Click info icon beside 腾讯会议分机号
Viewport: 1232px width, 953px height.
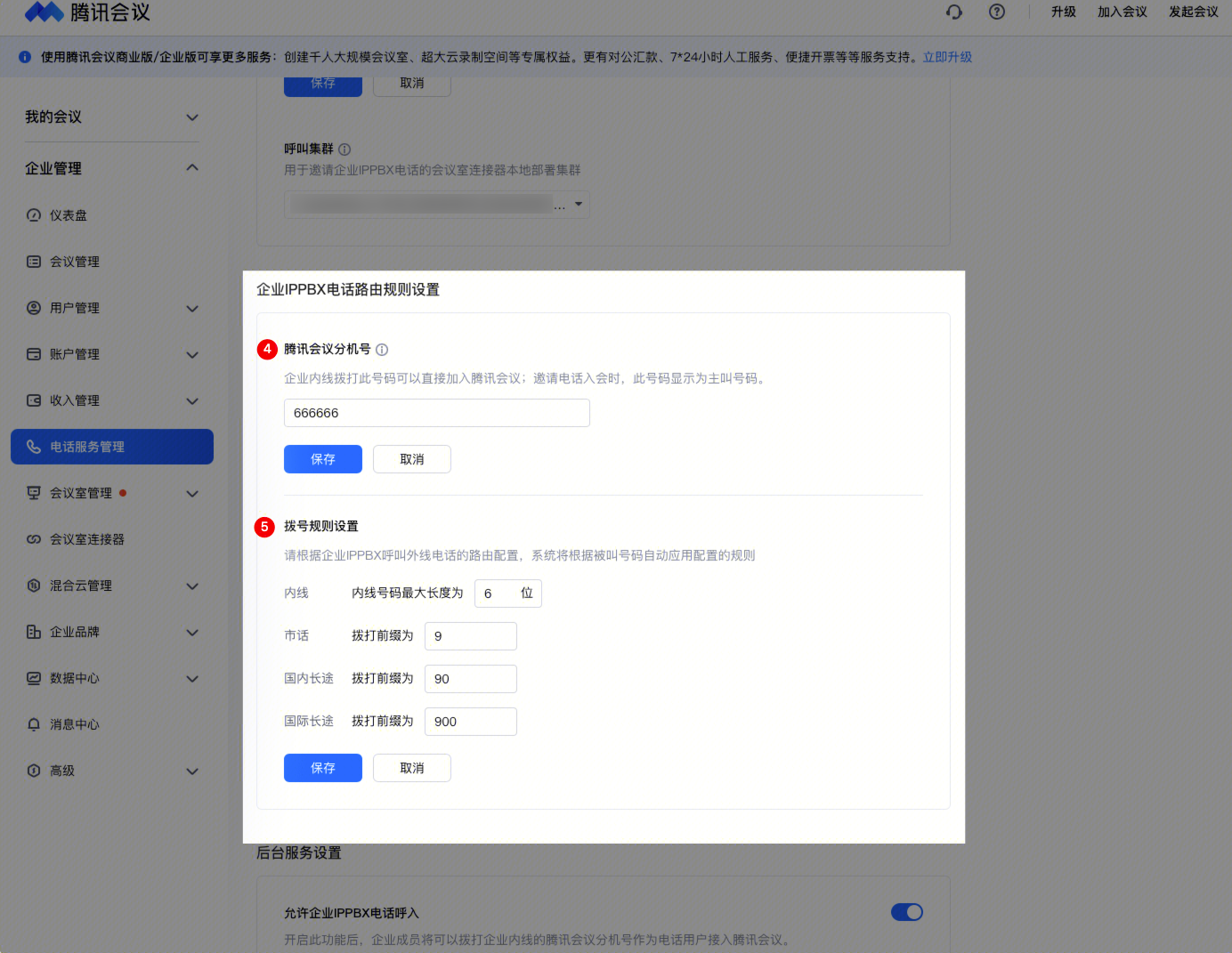382,350
